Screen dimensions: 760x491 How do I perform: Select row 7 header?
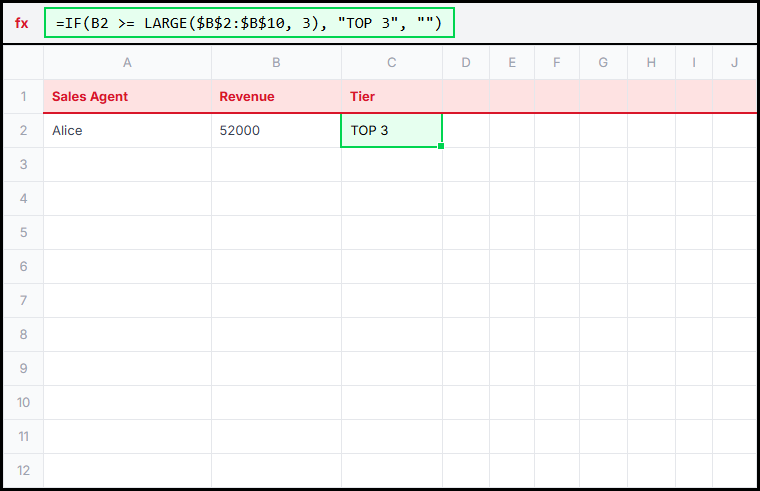tap(23, 300)
